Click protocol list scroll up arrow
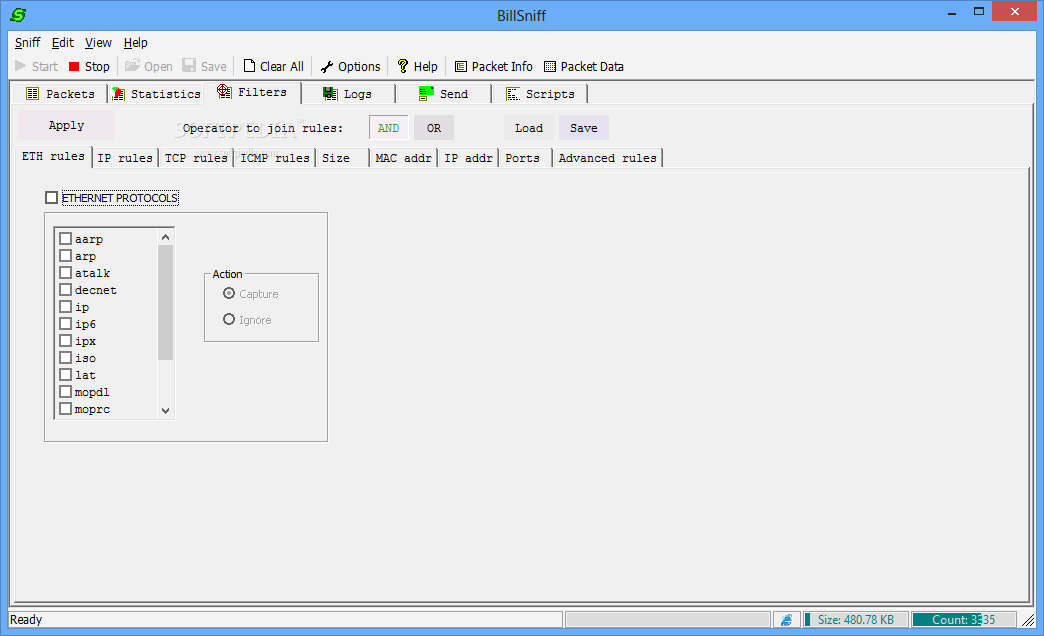This screenshot has width=1044, height=636. (x=166, y=237)
